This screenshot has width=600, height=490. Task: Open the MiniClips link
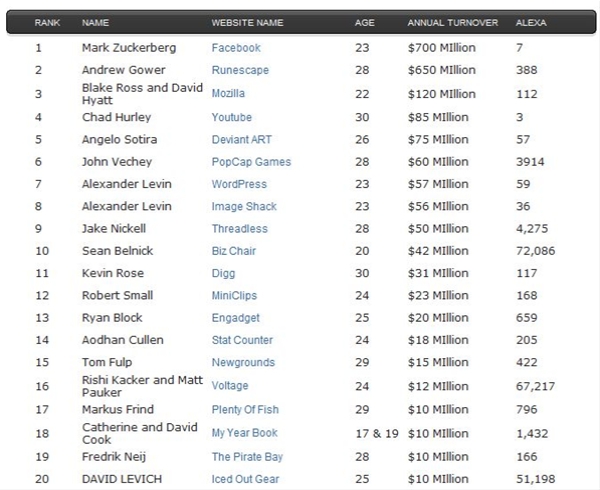234,296
